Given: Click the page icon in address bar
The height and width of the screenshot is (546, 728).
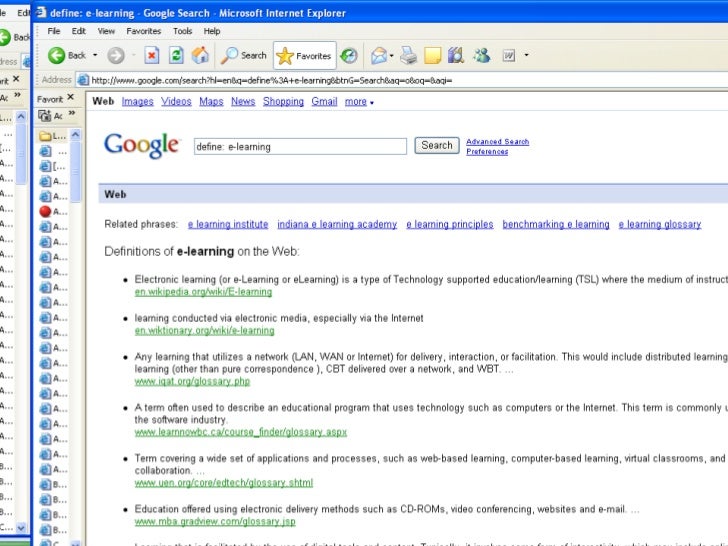Looking at the screenshot, I should click(83, 80).
